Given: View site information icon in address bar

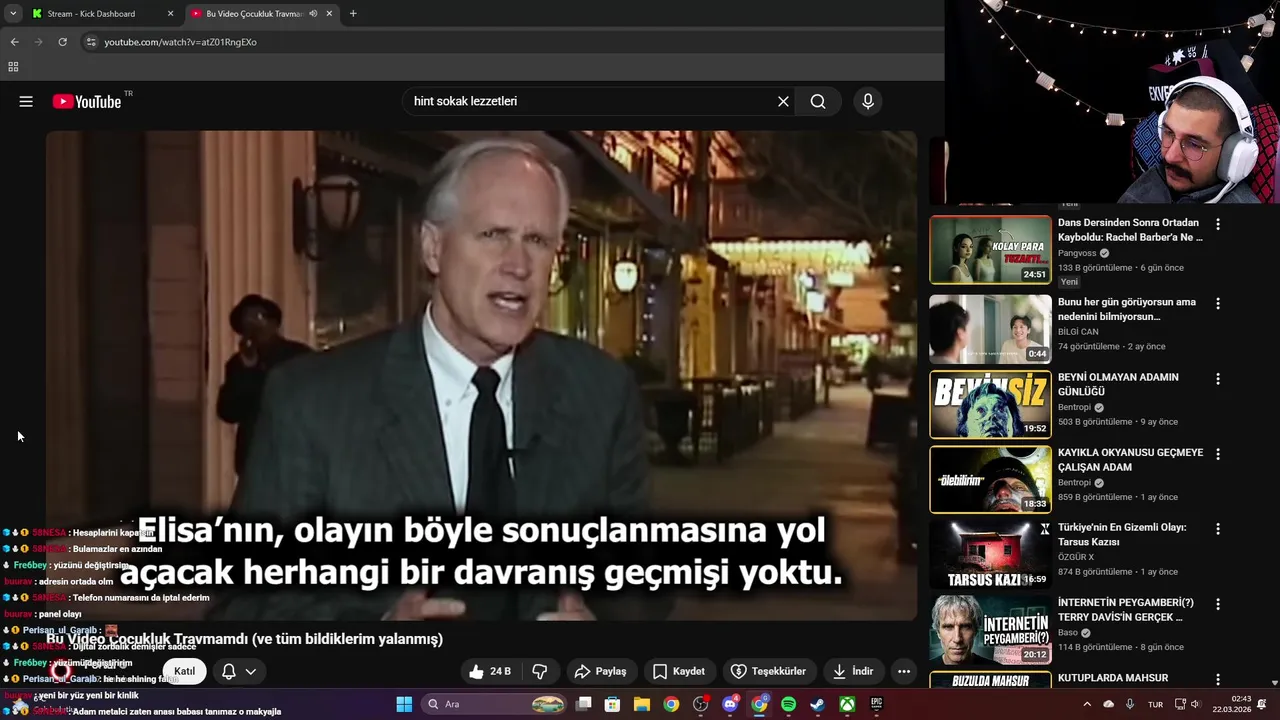Looking at the screenshot, I should [x=91, y=42].
